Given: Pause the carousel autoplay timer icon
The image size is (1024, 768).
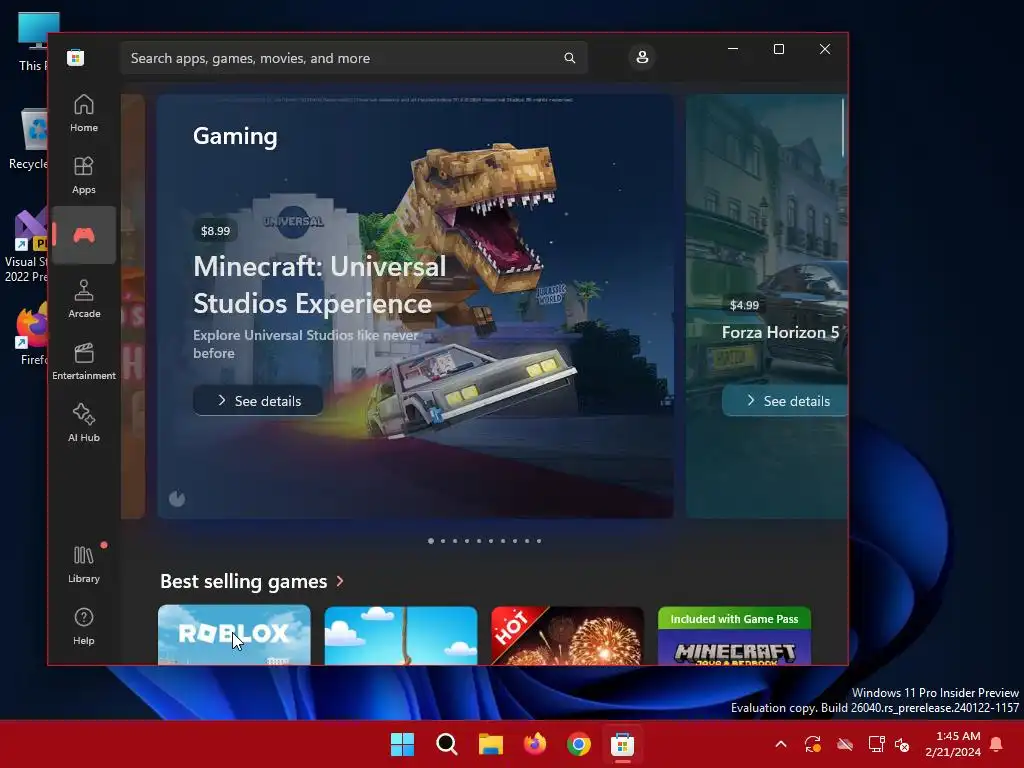Looking at the screenshot, I should pyautogui.click(x=177, y=499).
